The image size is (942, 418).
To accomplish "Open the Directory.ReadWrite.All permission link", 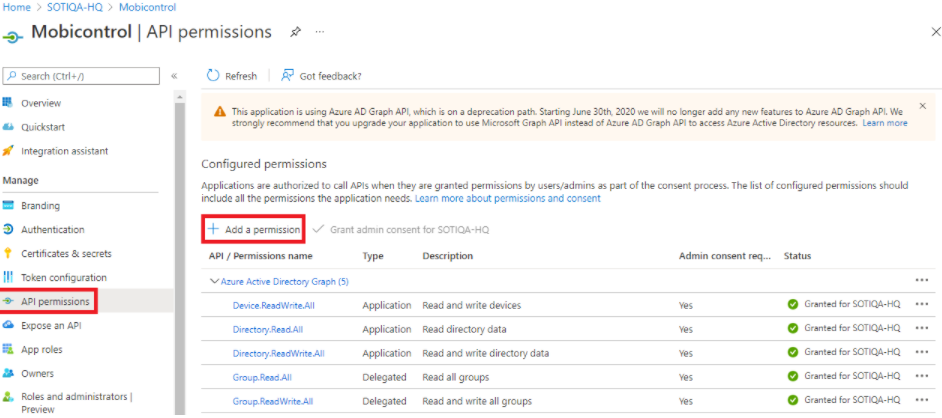I will click(278, 353).
